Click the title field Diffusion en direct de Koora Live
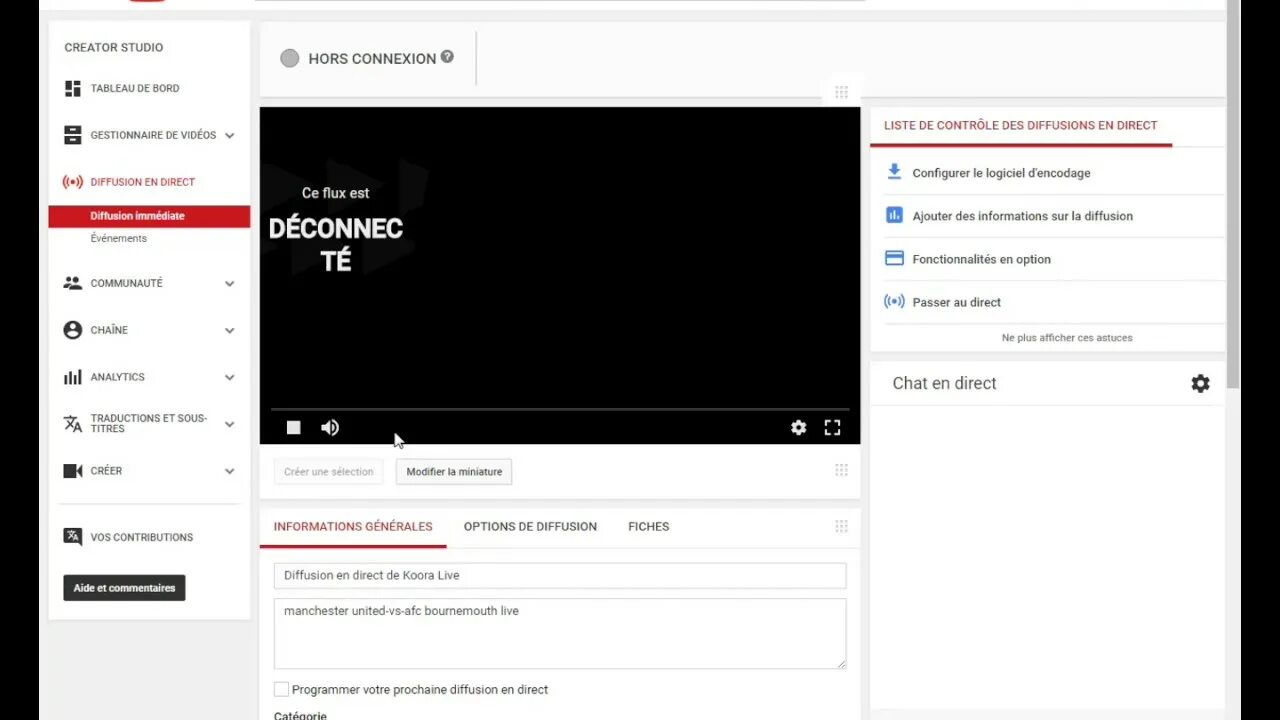The image size is (1280, 720). [x=560, y=575]
